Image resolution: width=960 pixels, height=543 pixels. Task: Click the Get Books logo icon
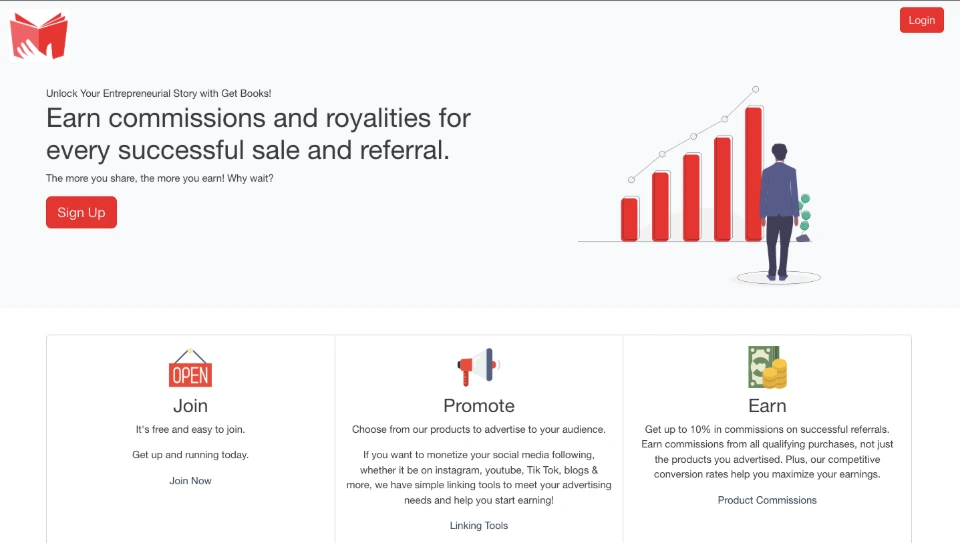pyautogui.click(x=39, y=36)
